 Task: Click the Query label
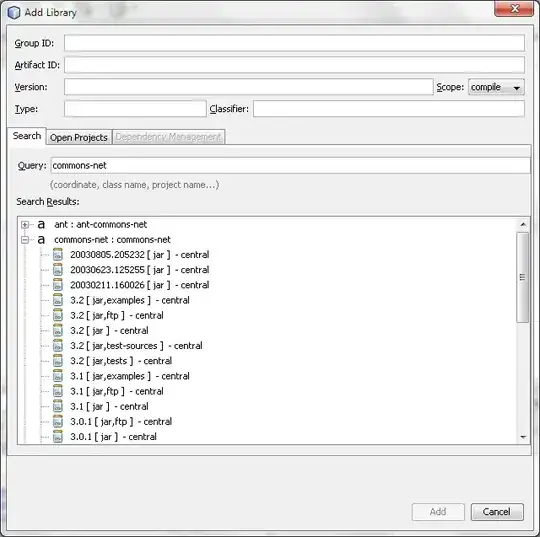coord(32,166)
